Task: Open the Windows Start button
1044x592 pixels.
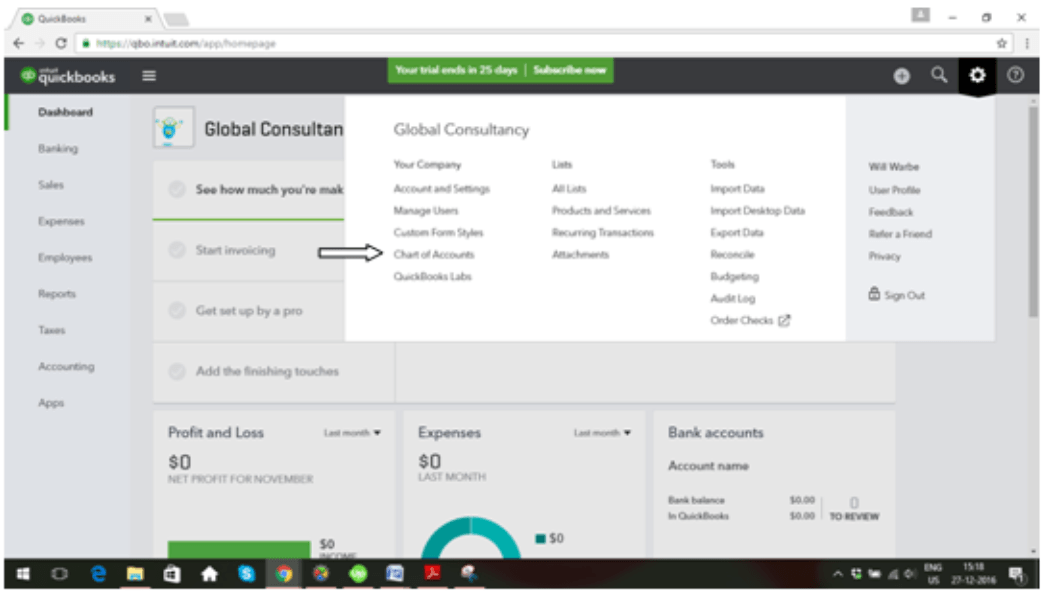Action: point(23,574)
